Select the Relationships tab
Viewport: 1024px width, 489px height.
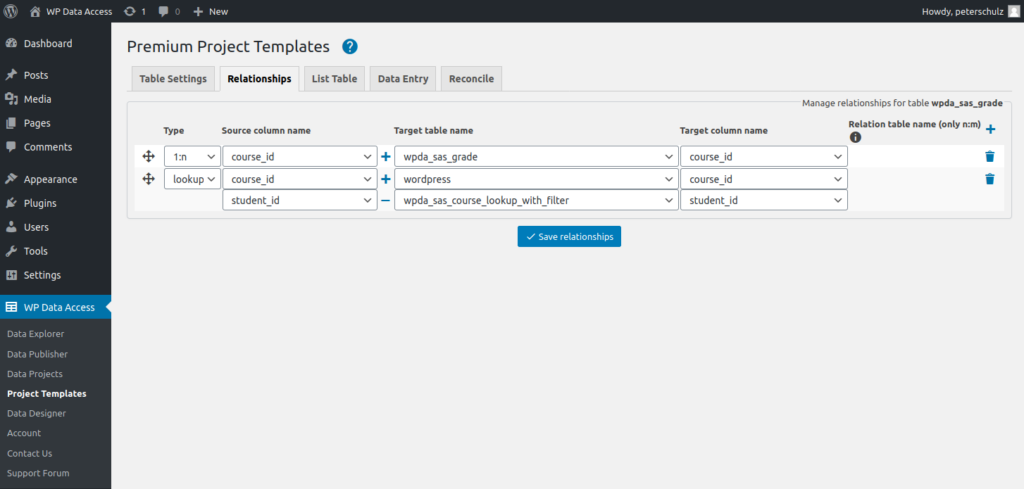pyautogui.click(x=259, y=79)
